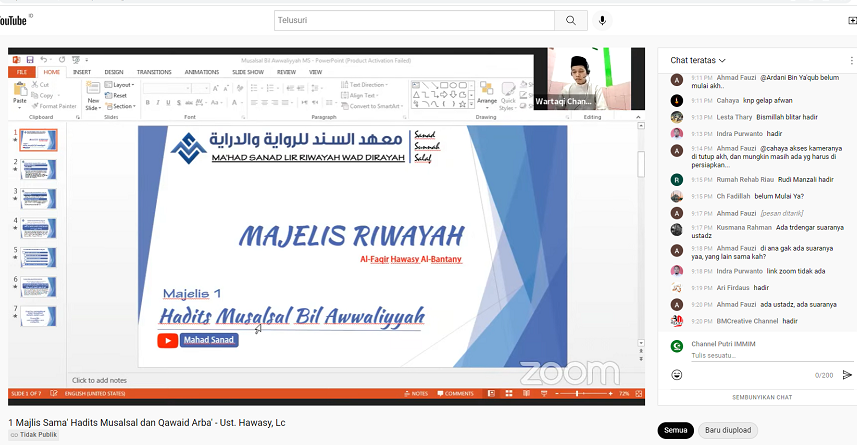Switch to Slide Sorter view icon
The width and height of the screenshot is (857, 445).
[509, 394]
